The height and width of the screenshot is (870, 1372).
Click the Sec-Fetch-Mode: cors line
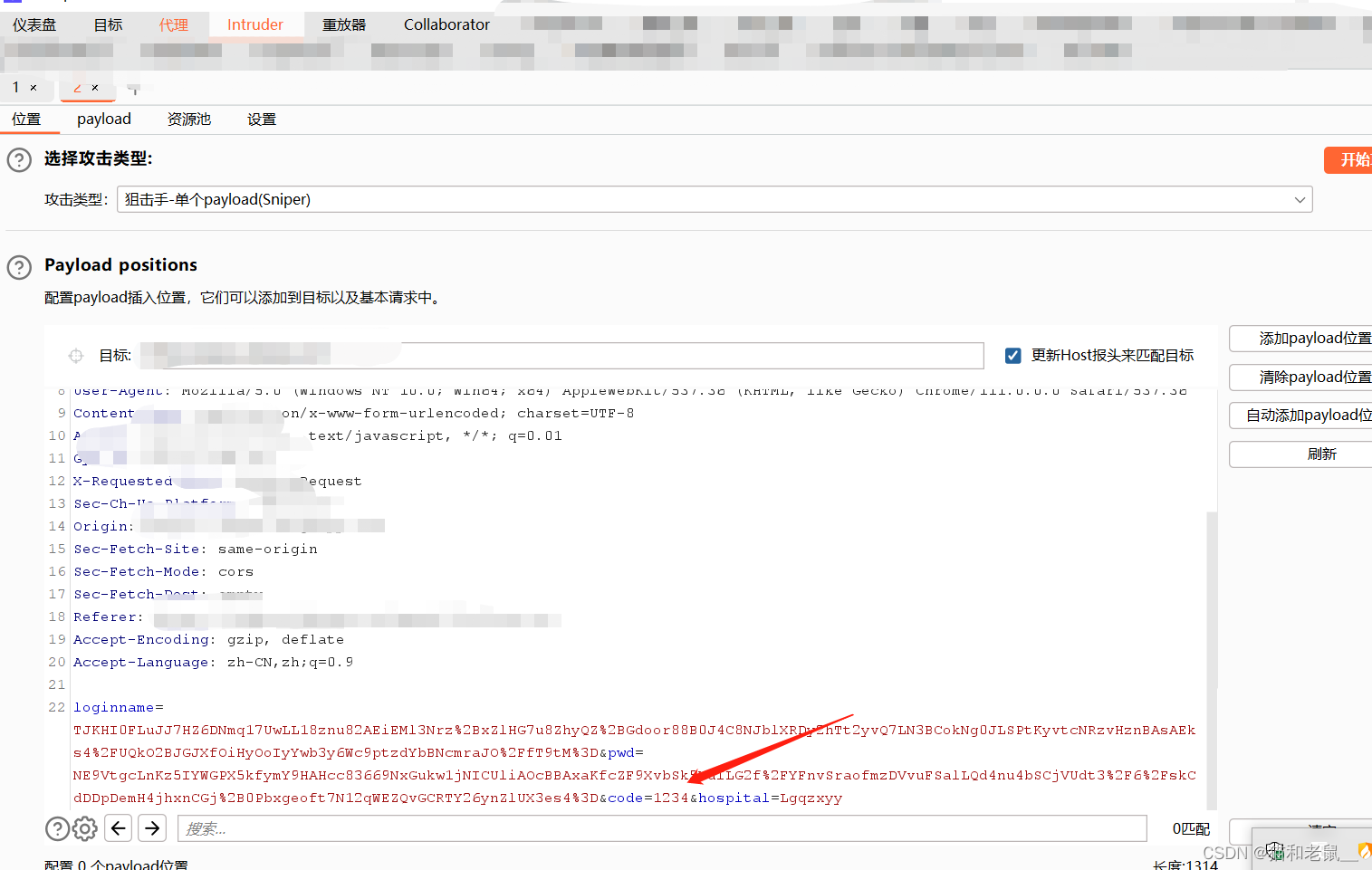point(164,571)
